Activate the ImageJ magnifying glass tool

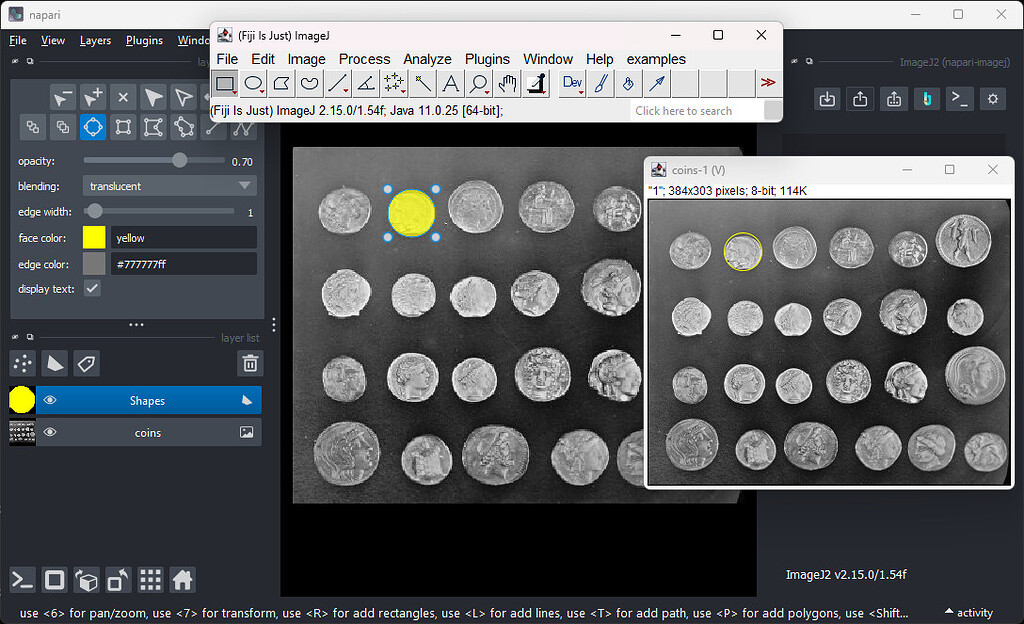[x=478, y=84]
